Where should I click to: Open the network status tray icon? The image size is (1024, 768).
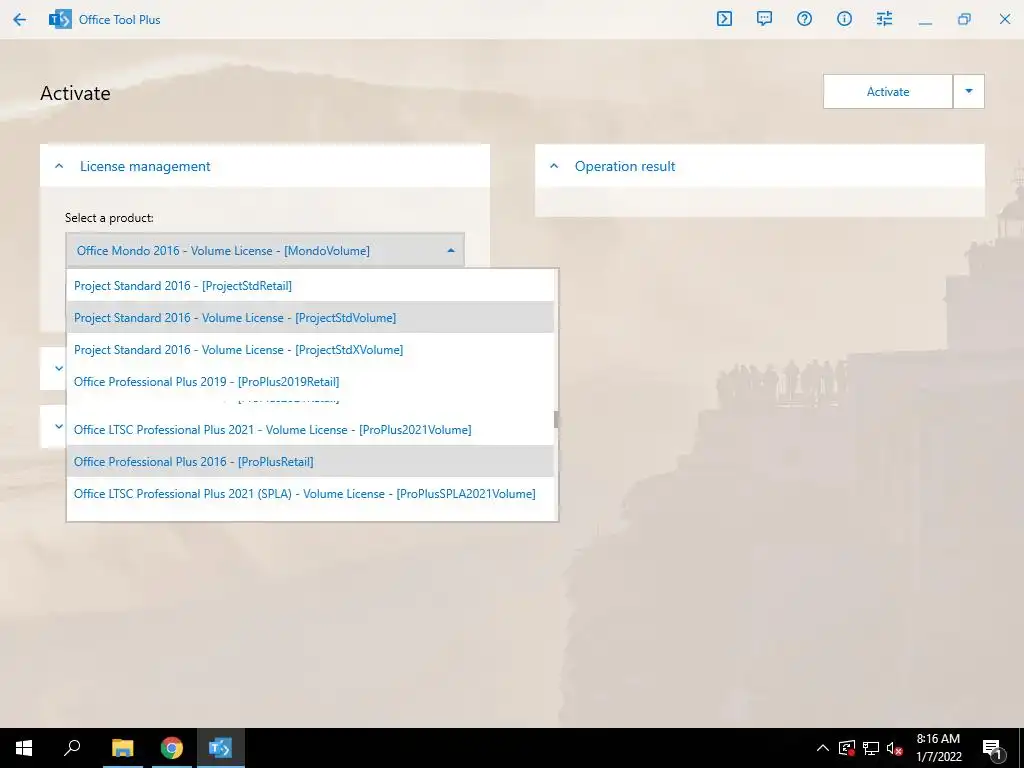[x=871, y=748]
